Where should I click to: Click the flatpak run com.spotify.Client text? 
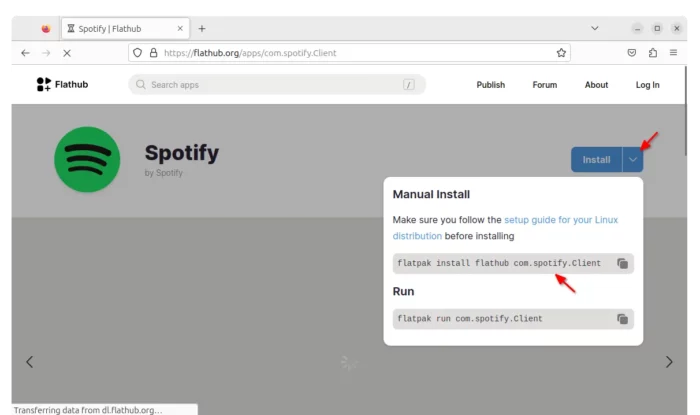click(470, 319)
